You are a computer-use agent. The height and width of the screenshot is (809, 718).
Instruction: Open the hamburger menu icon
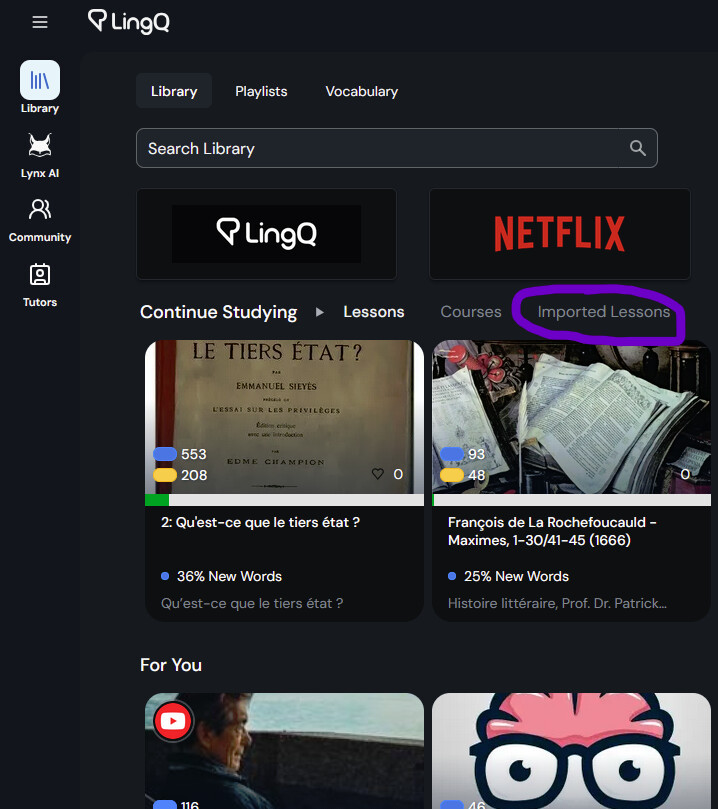pyautogui.click(x=40, y=22)
